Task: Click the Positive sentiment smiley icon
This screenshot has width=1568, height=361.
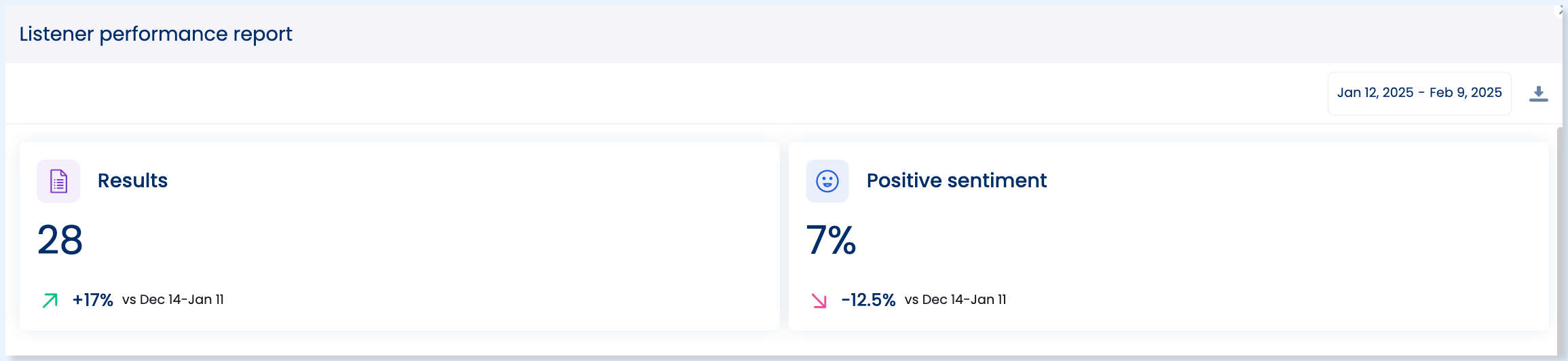Action: (827, 181)
